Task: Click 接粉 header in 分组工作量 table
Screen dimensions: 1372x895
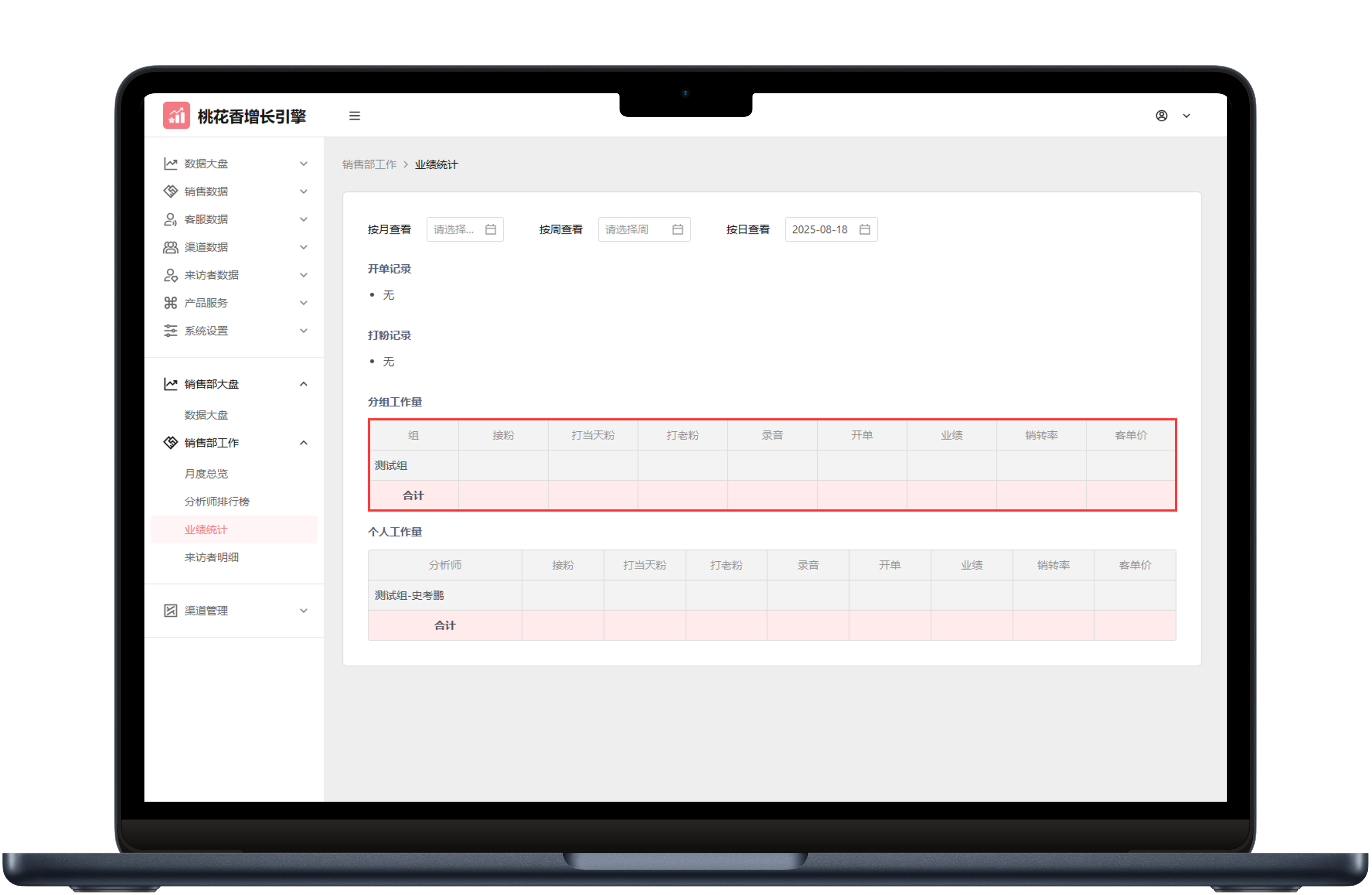Action: 503,436
